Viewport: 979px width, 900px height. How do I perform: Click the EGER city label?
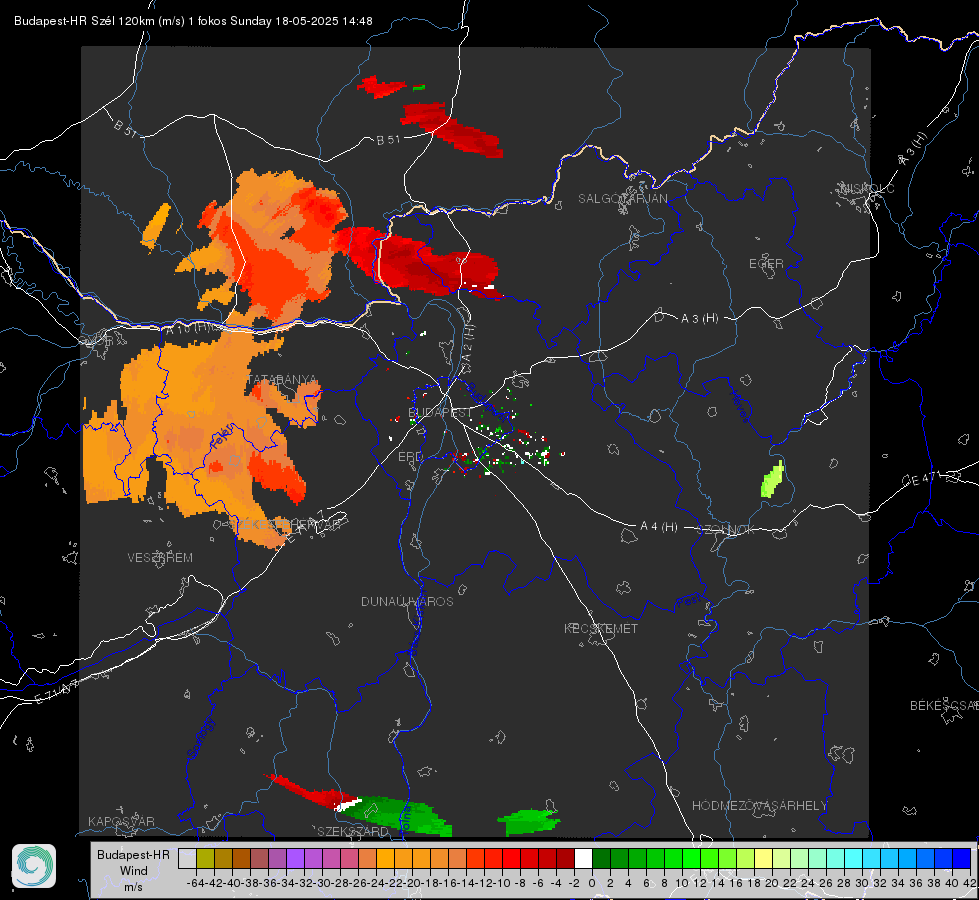click(x=766, y=264)
